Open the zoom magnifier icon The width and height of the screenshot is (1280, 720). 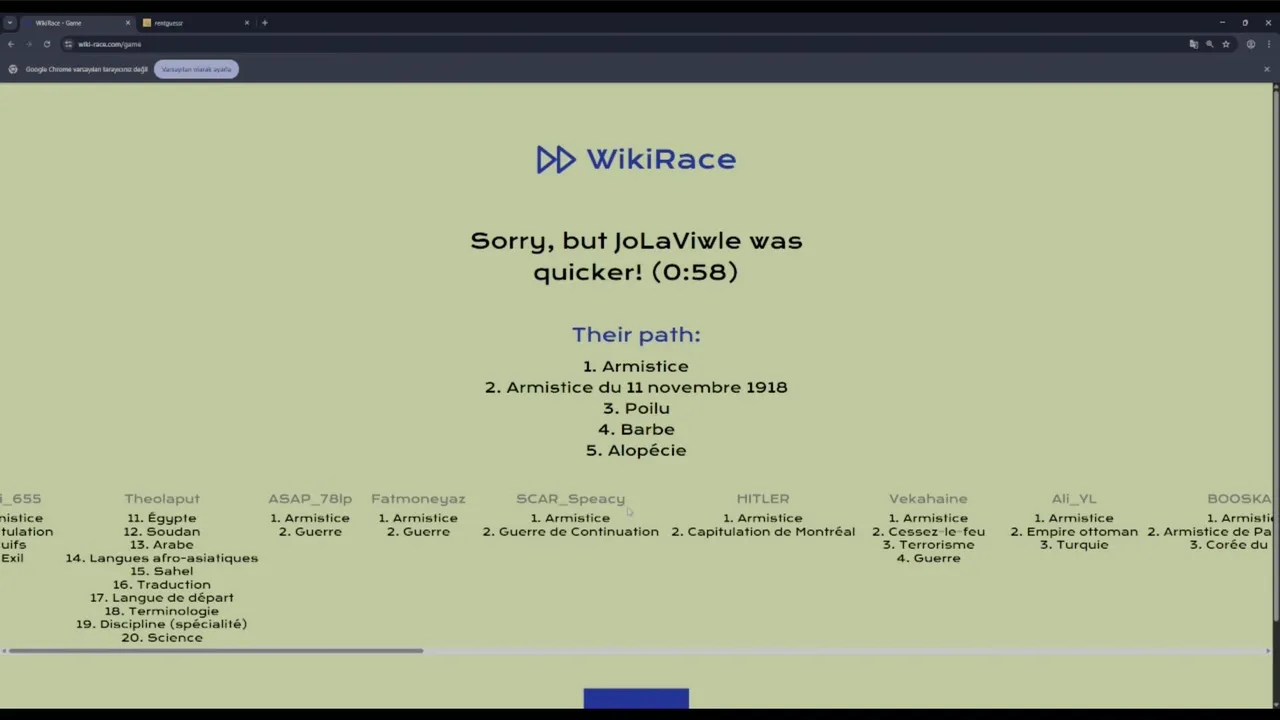tap(1209, 44)
